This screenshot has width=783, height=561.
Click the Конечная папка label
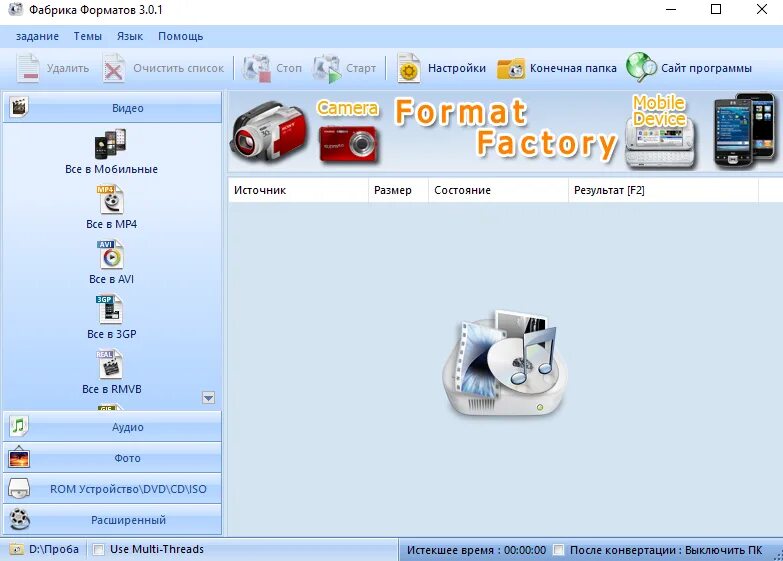(x=573, y=68)
